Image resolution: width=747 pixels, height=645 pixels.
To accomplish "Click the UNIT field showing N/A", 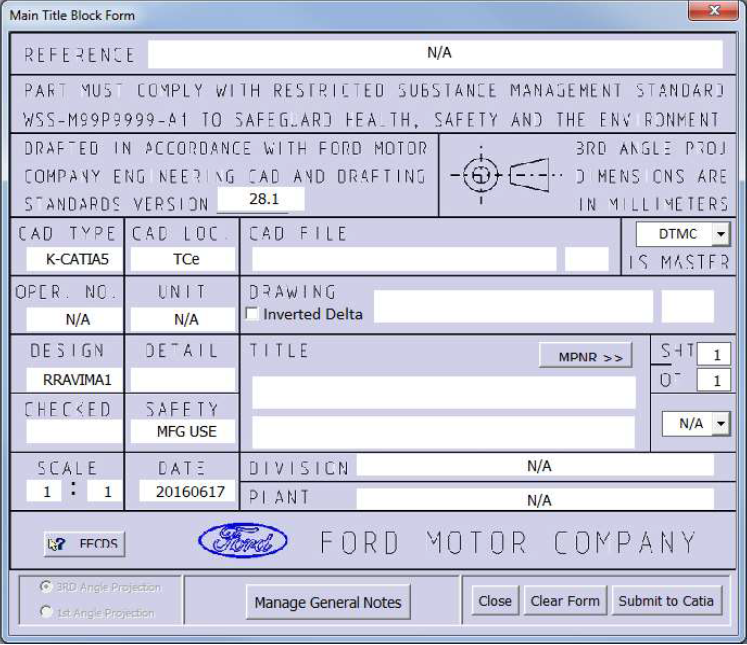I will point(183,319).
